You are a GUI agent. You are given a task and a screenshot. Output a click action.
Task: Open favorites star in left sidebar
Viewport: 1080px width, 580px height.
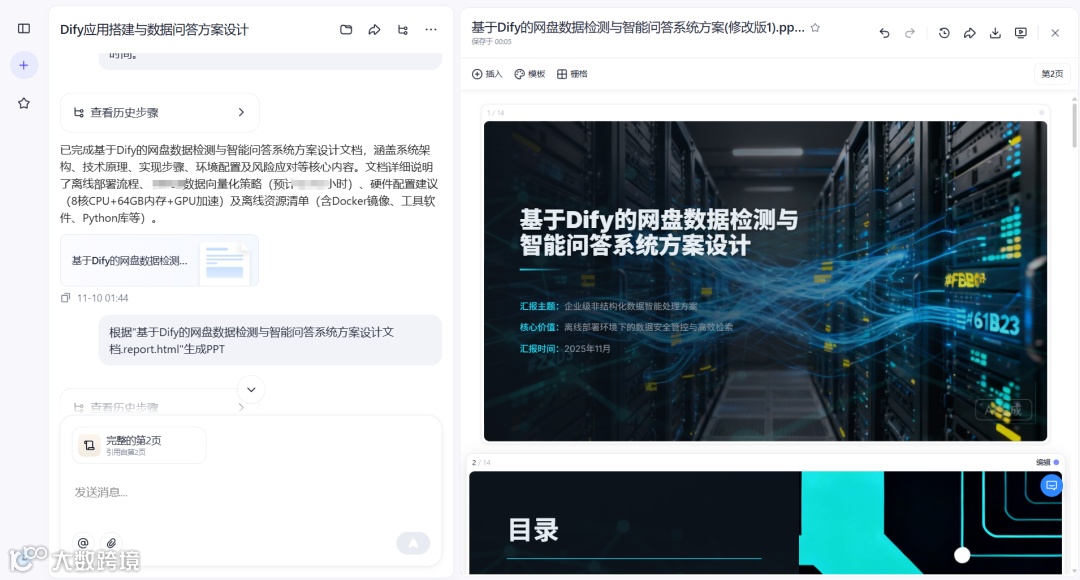pos(24,103)
